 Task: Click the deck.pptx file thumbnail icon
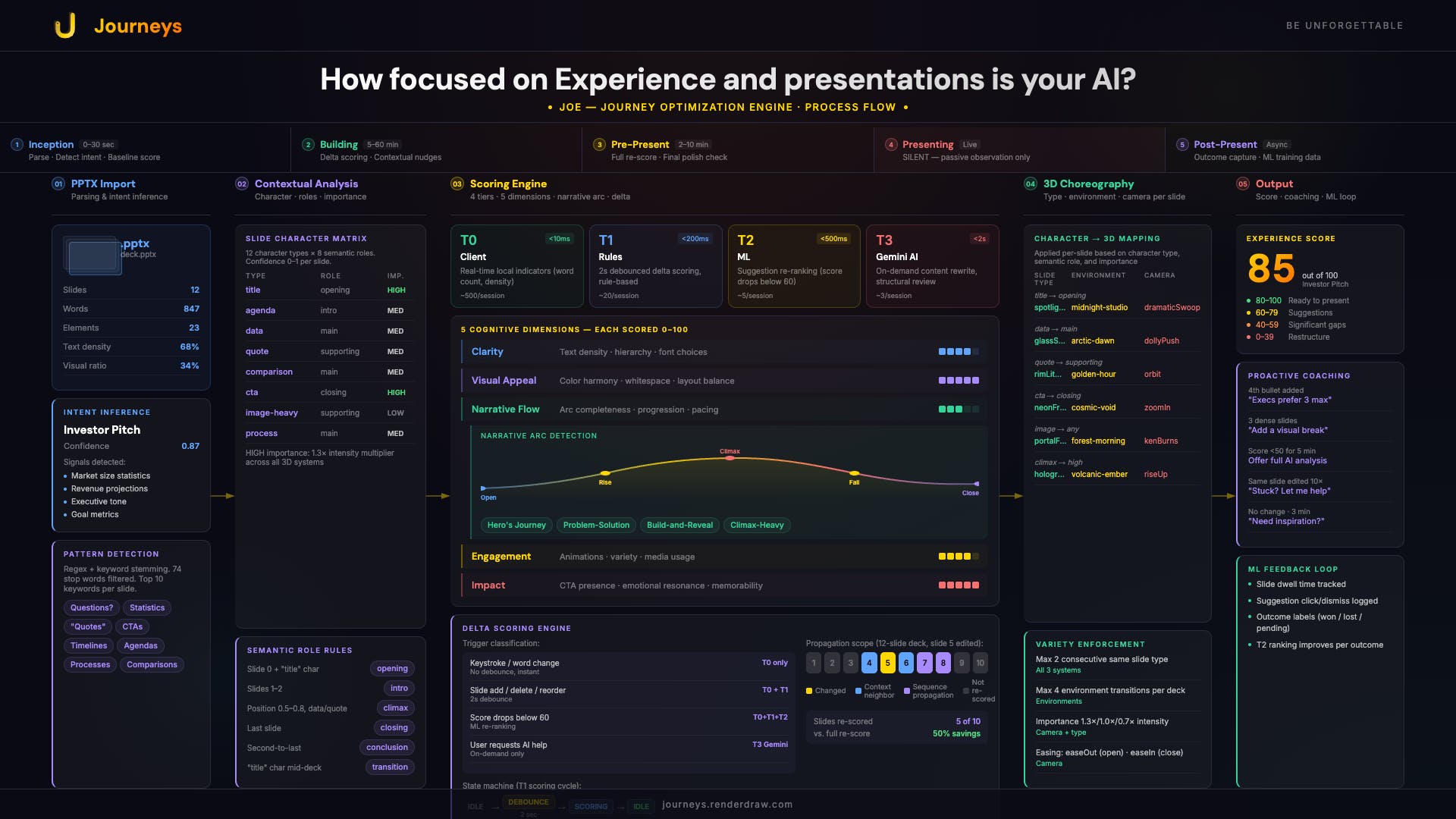(93, 256)
